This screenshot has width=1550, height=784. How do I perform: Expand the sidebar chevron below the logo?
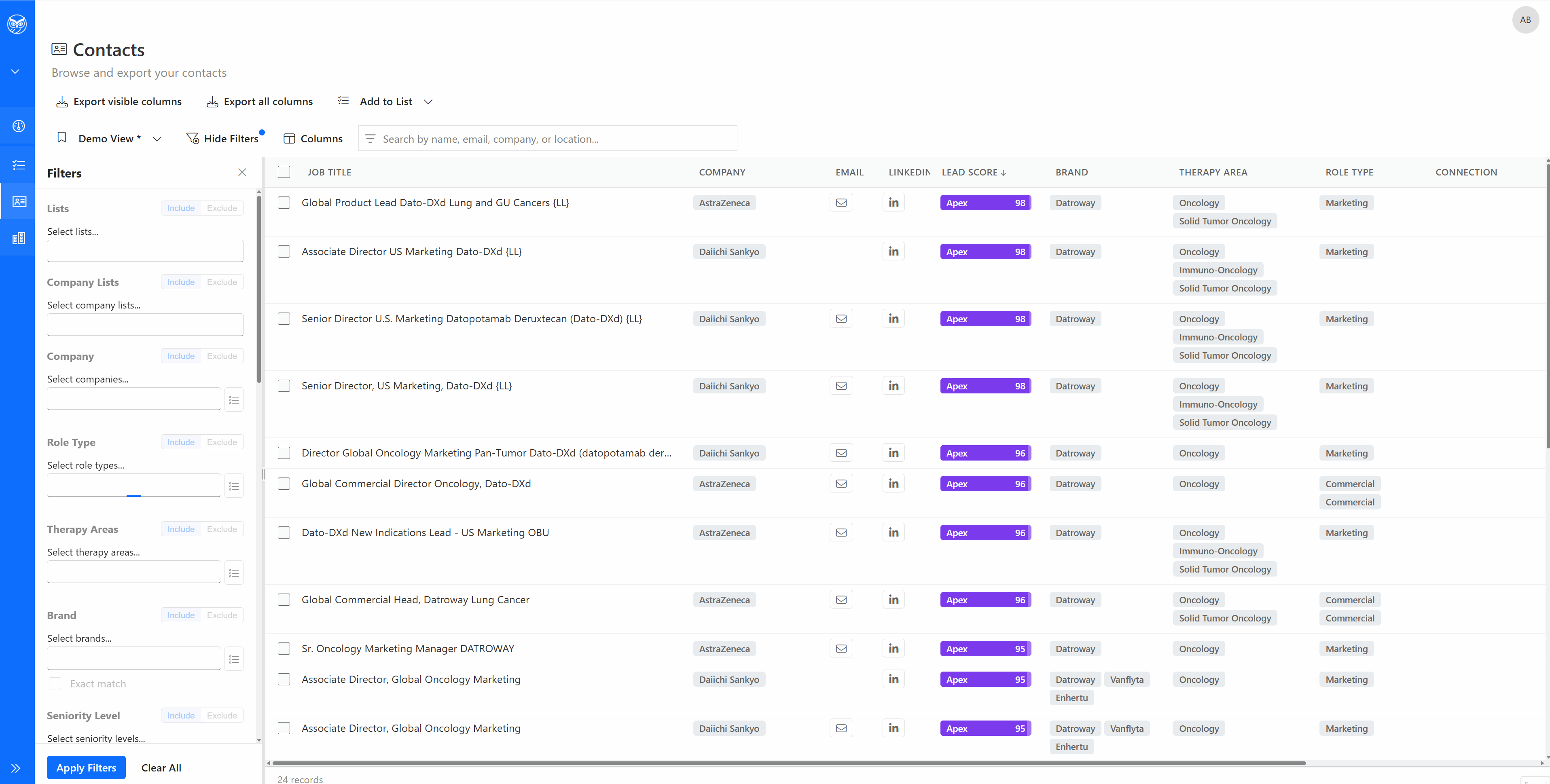15,72
